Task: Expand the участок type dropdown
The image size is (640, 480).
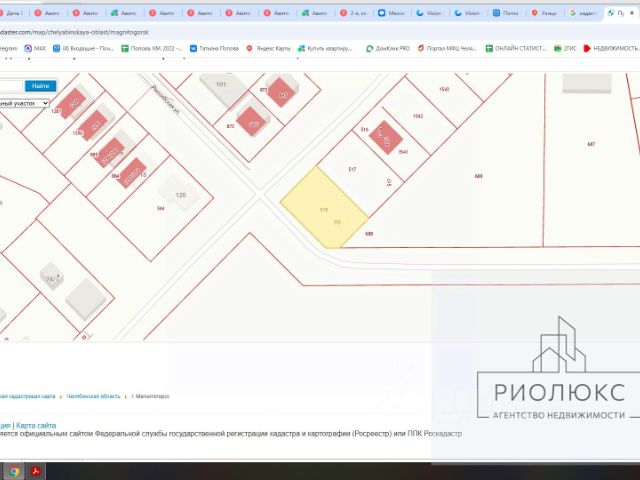Action: [x=24, y=104]
